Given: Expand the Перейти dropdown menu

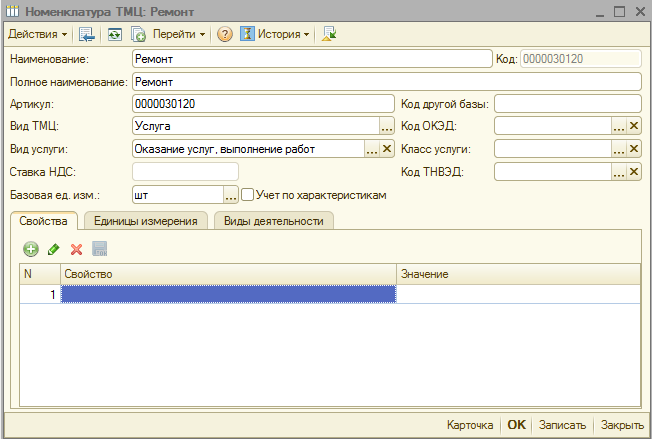Looking at the screenshot, I should pos(179,34).
